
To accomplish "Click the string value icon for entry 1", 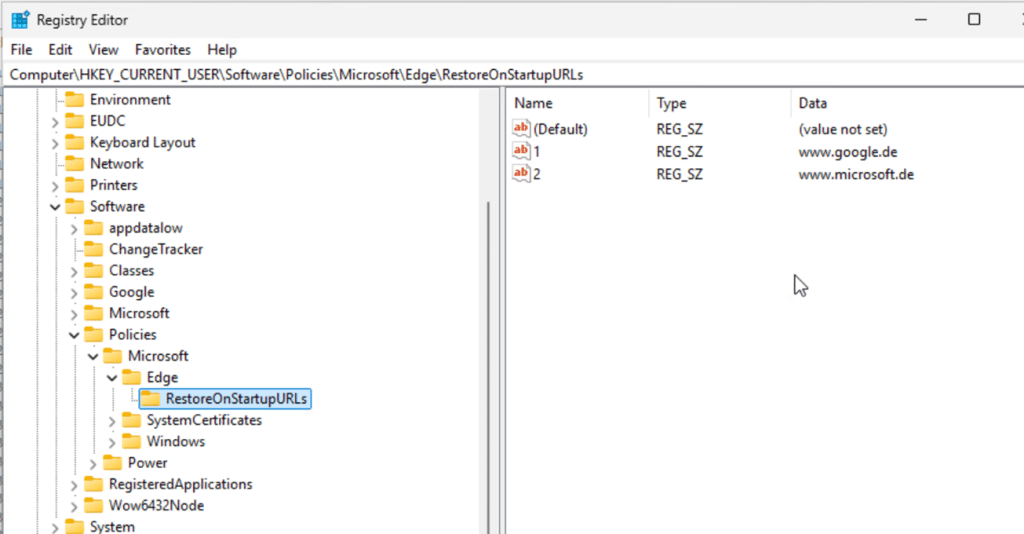I will click(520, 151).
